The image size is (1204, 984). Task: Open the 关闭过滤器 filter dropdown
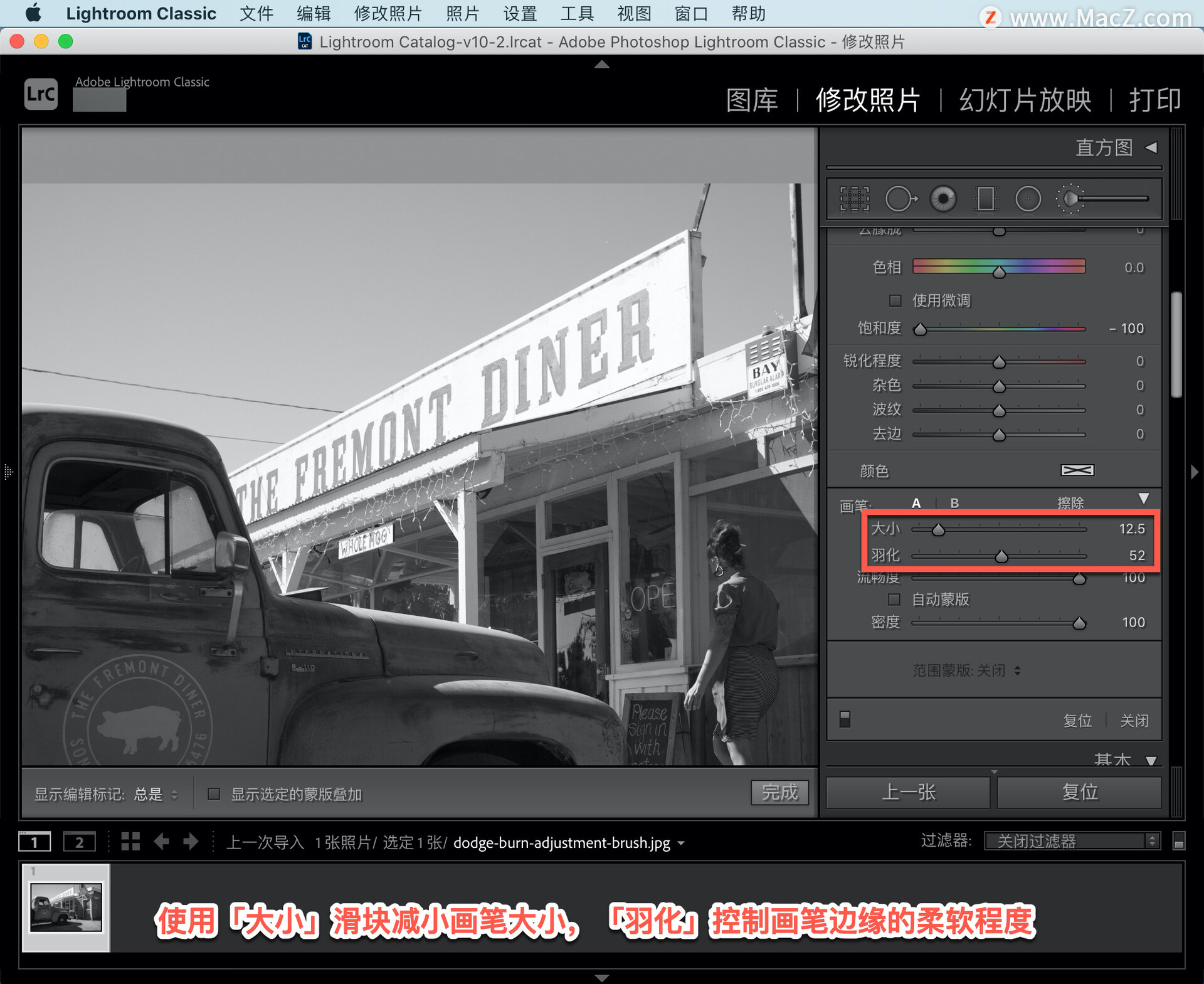[1072, 841]
